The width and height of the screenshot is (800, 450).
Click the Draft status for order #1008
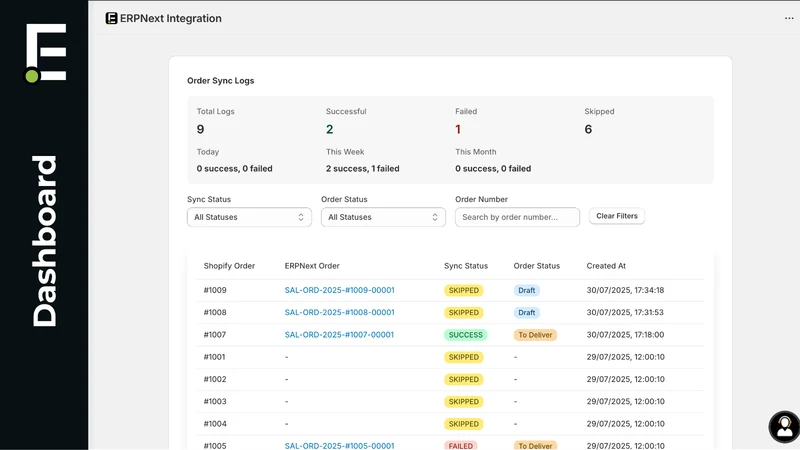[527, 312]
